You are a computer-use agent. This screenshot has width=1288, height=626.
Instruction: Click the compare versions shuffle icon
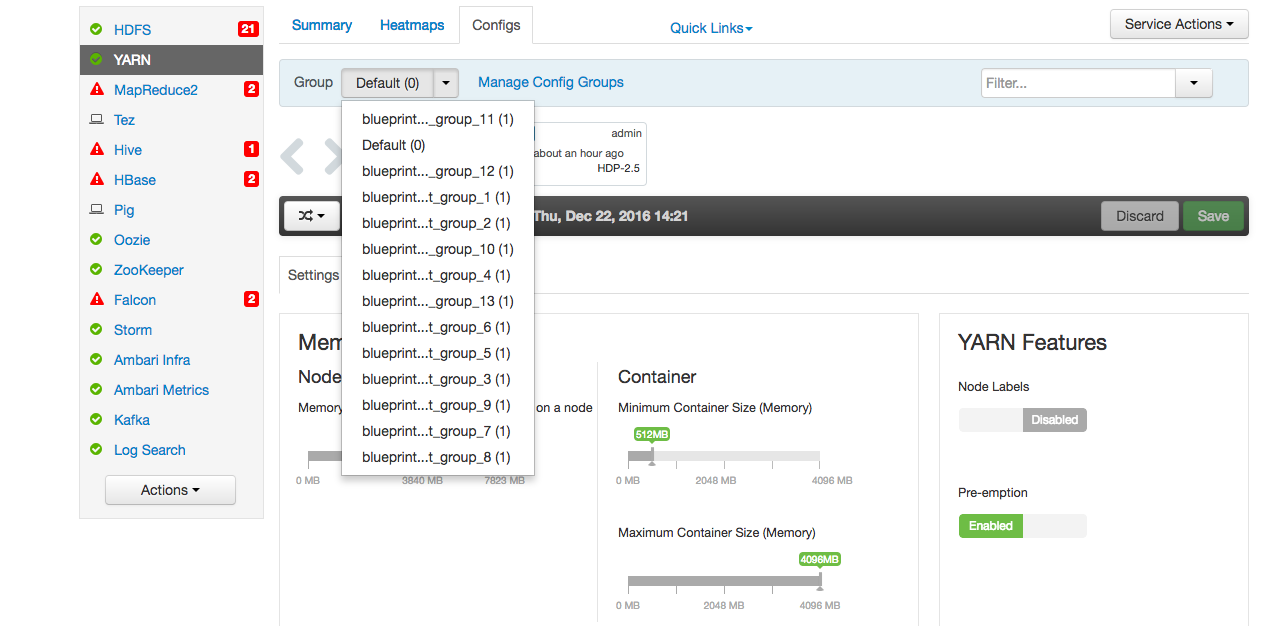(x=311, y=215)
